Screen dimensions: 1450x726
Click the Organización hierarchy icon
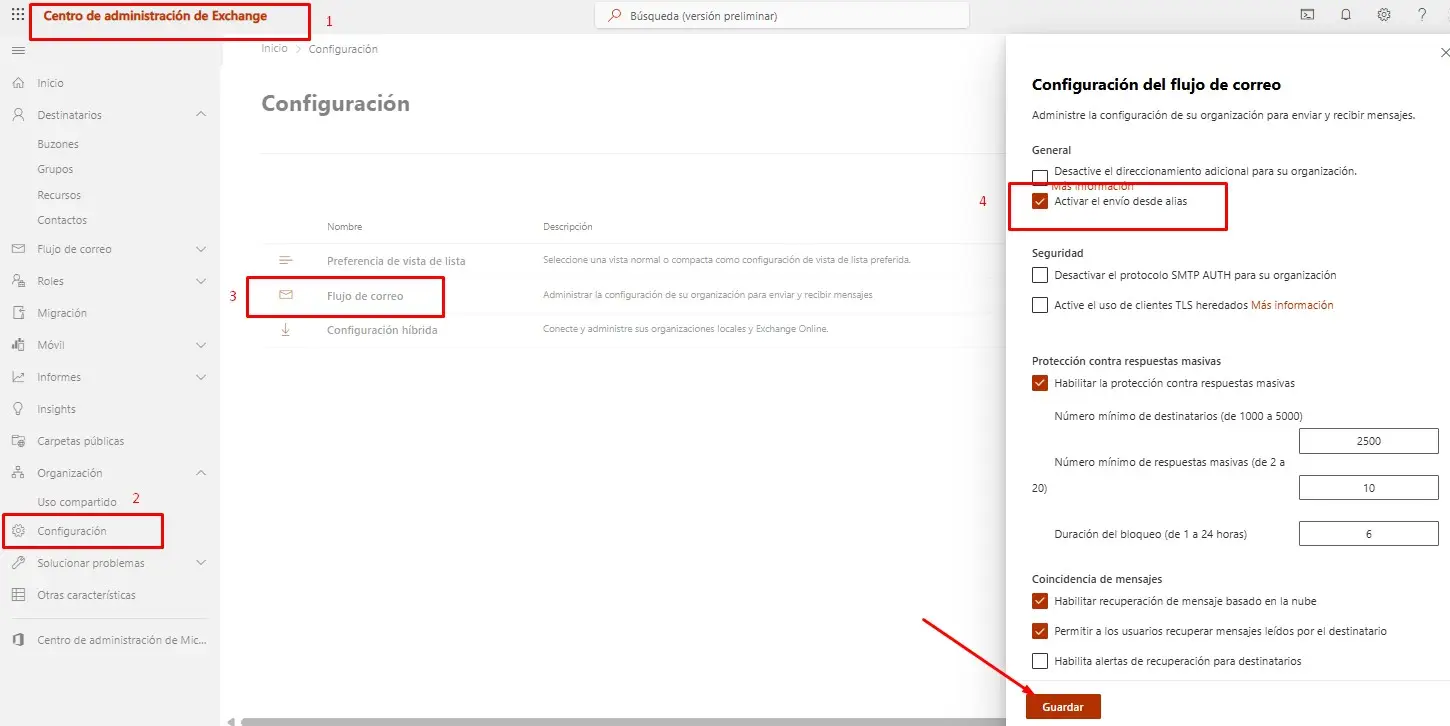click(x=18, y=473)
